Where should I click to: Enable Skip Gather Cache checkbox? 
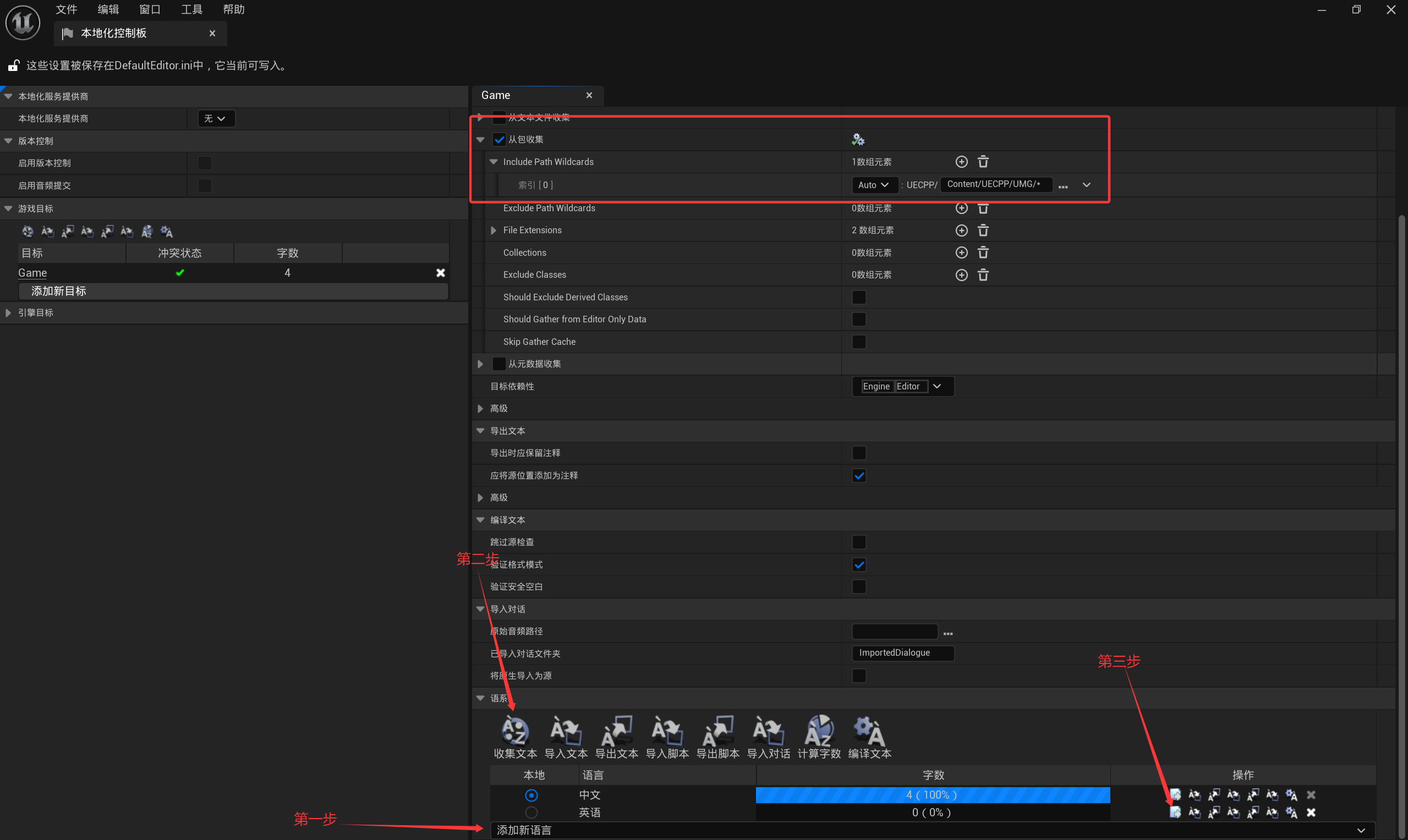click(858, 342)
